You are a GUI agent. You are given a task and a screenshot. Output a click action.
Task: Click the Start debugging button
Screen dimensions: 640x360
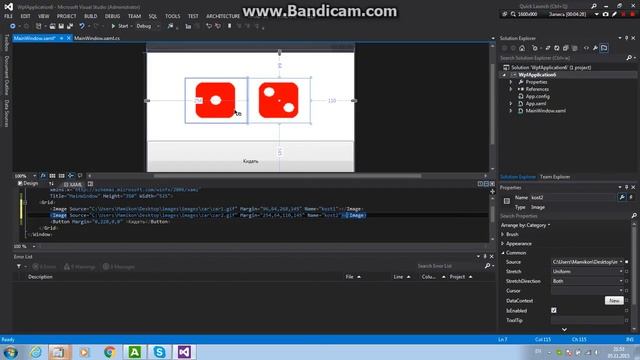(x=120, y=26)
